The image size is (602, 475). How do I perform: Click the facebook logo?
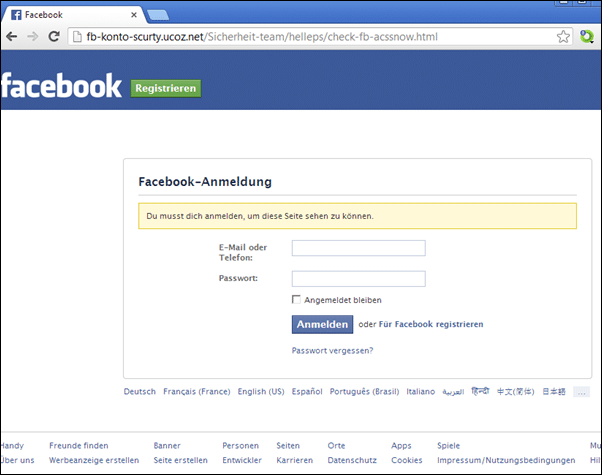pyautogui.click(x=61, y=86)
